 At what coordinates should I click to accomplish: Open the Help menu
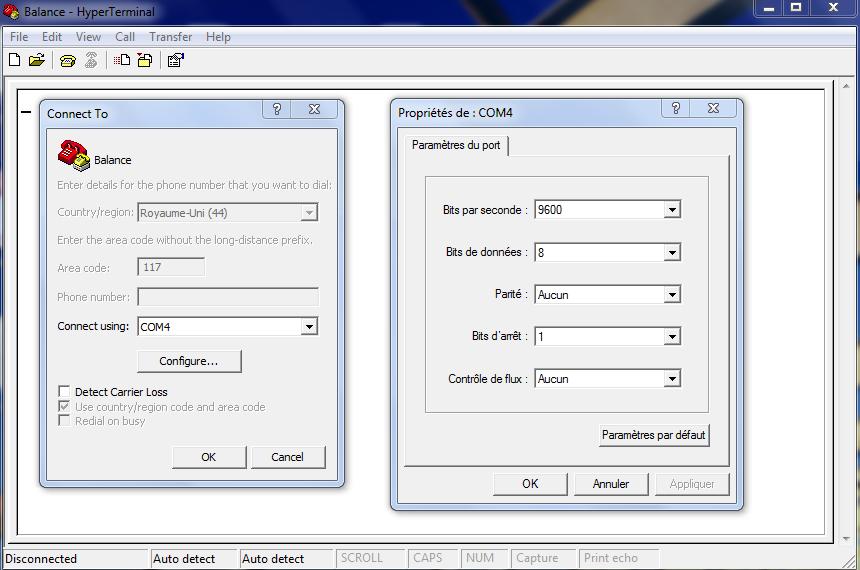pyautogui.click(x=218, y=37)
